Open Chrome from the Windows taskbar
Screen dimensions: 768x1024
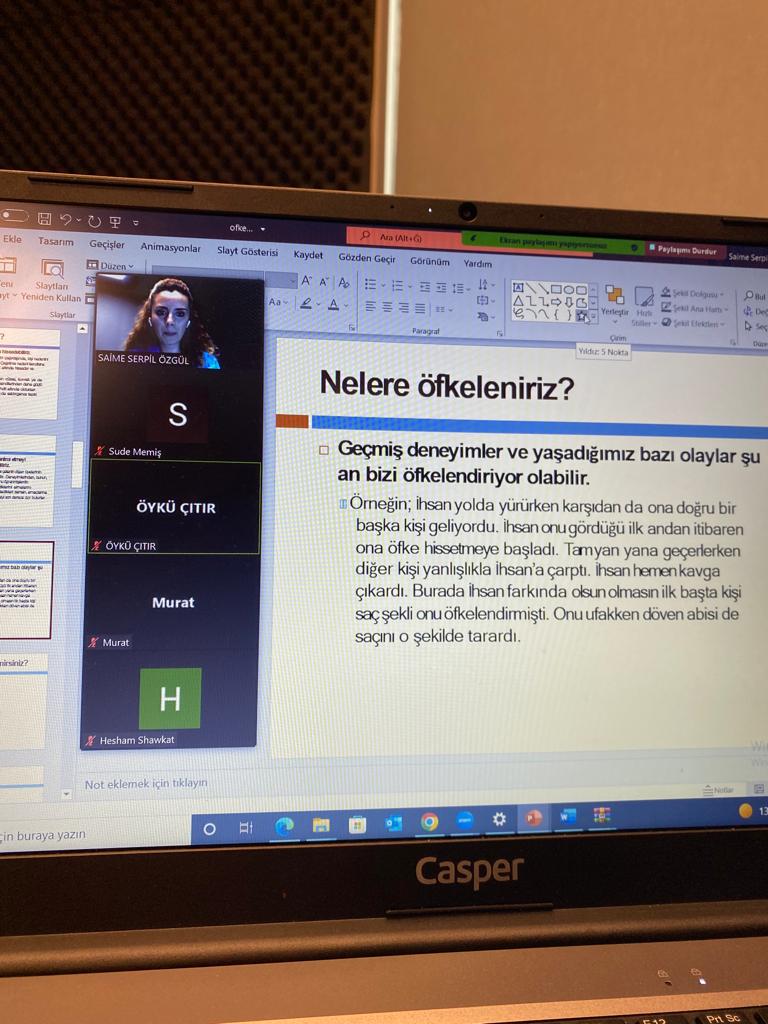[x=429, y=821]
